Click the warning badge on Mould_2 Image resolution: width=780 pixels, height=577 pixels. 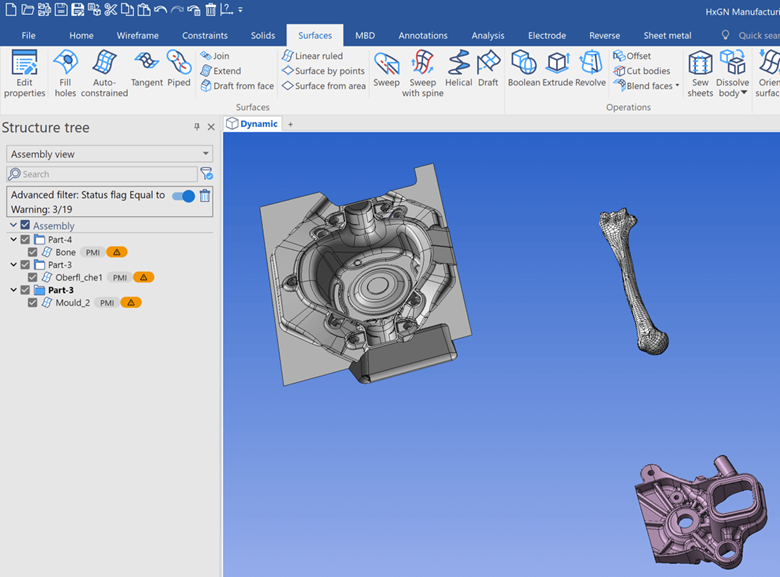pos(131,302)
